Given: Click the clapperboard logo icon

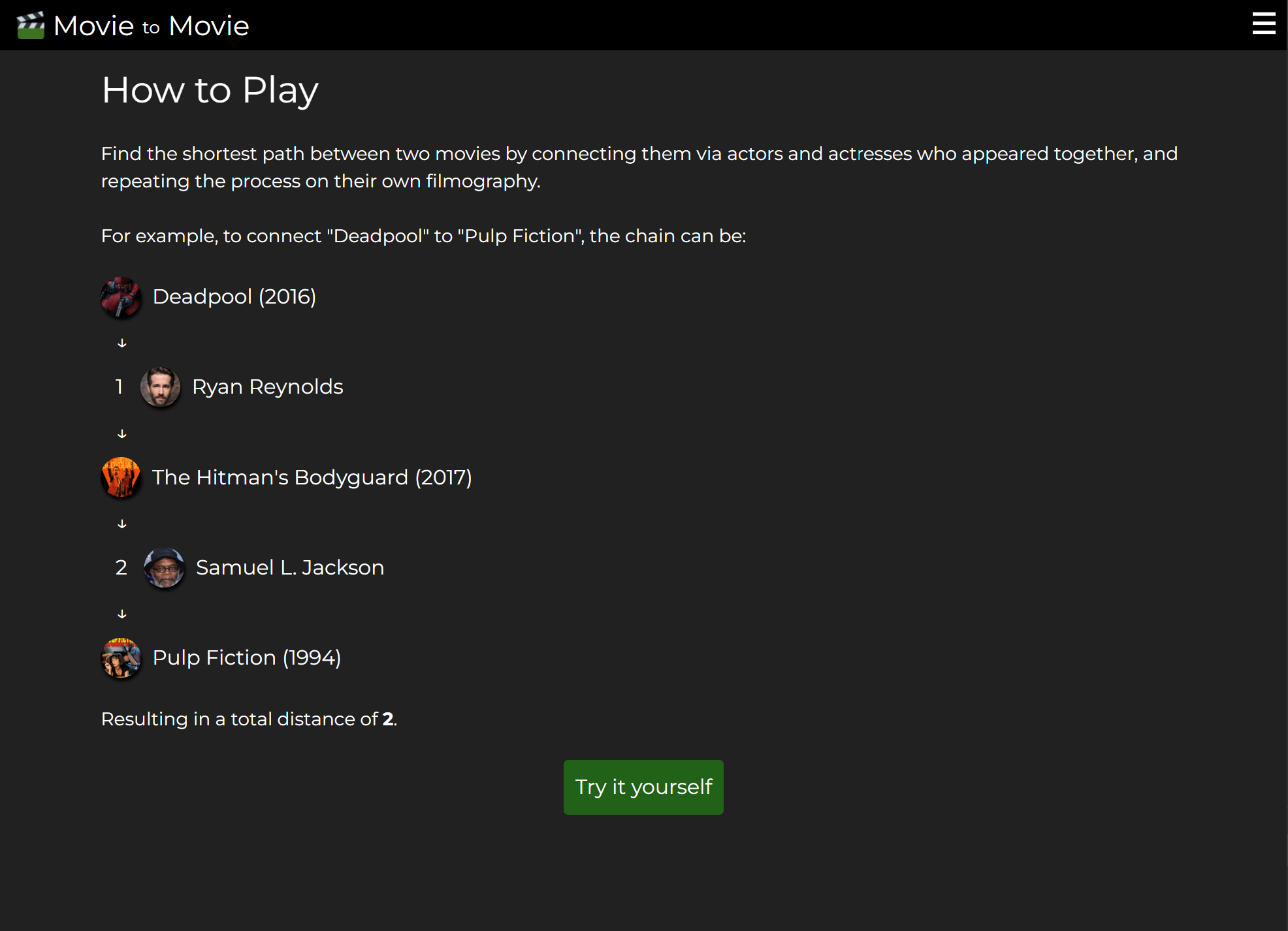Looking at the screenshot, I should (x=31, y=25).
